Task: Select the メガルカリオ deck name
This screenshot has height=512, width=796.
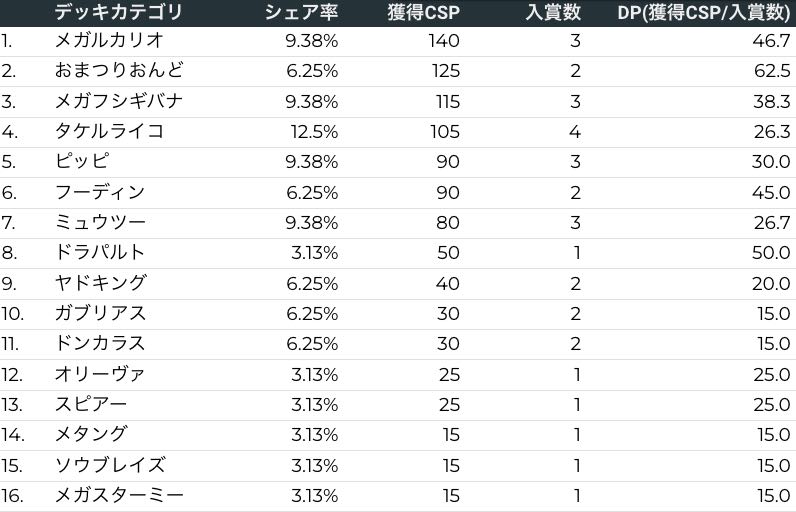Action: tap(109, 41)
